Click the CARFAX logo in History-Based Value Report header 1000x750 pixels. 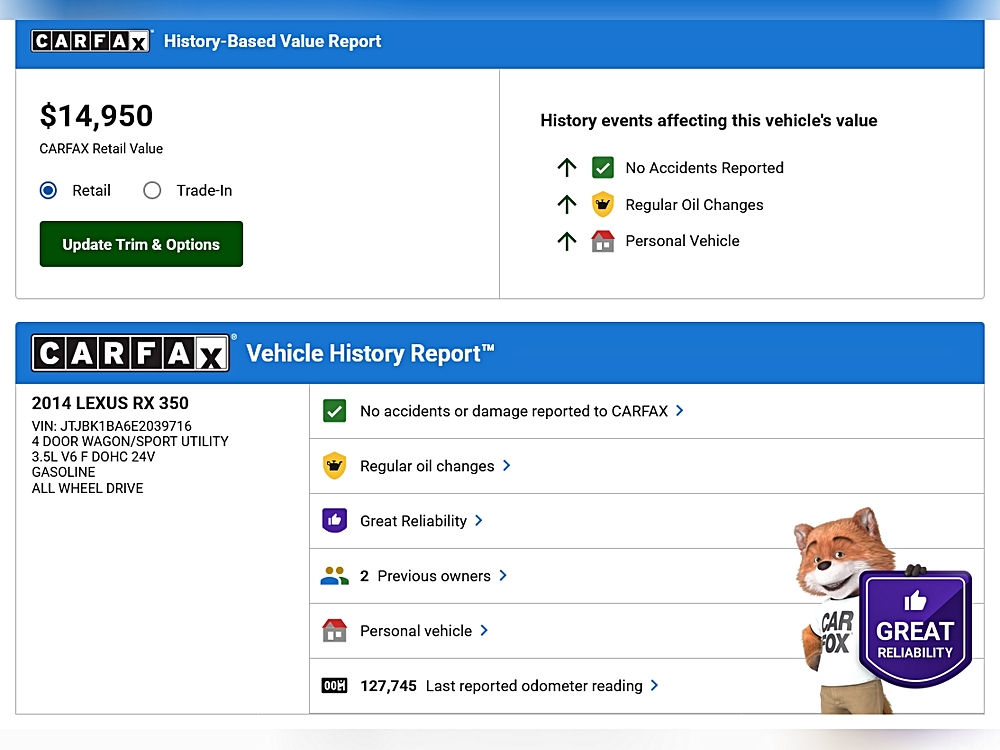click(x=91, y=41)
